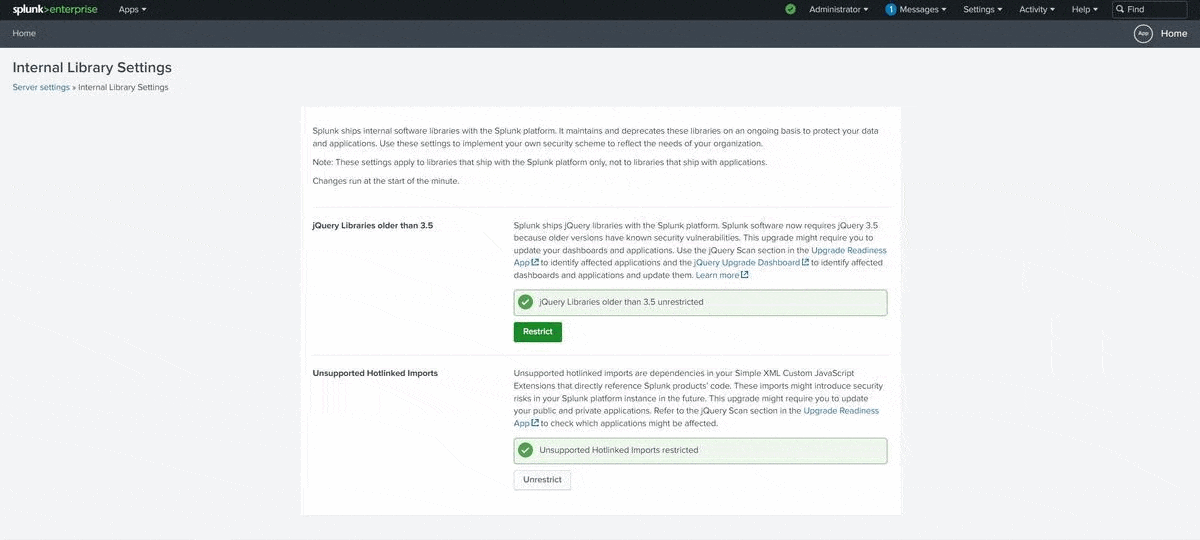The width and height of the screenshot is (1200, 540).
Task: Click inside the Find search field
Action: (1155, 9)
